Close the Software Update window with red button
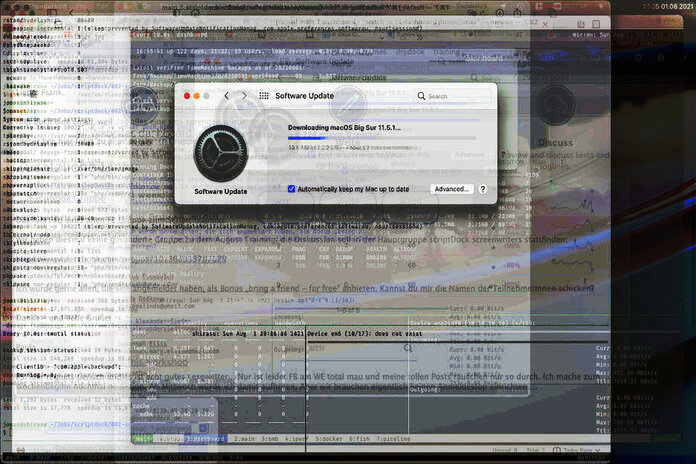 tap(187, 96)
